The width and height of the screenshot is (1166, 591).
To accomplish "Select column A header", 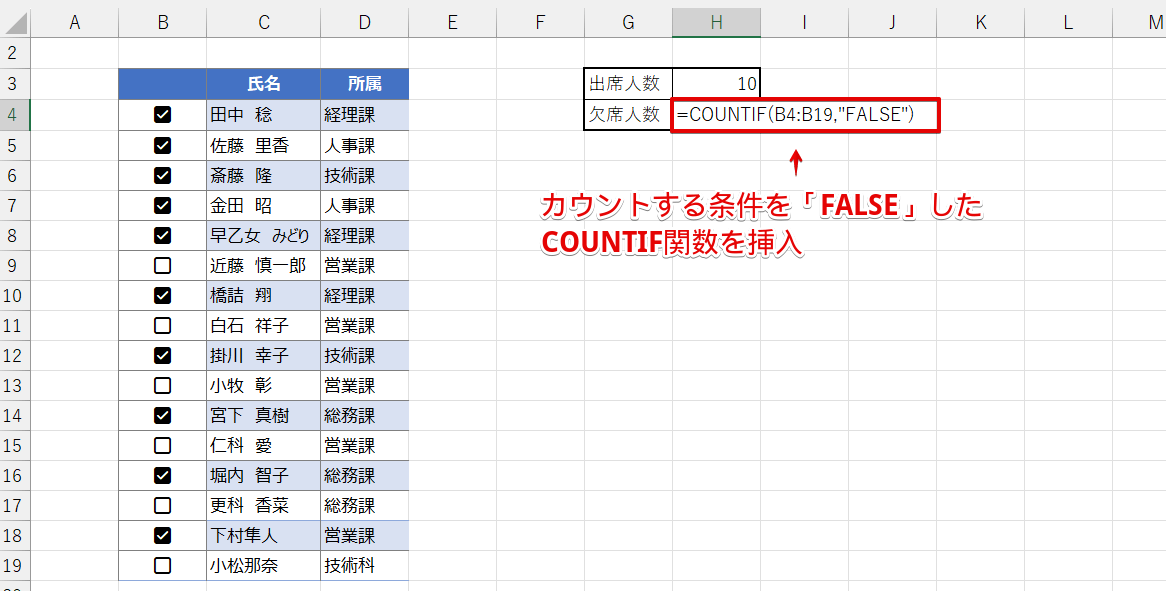I will click(74, 23).
